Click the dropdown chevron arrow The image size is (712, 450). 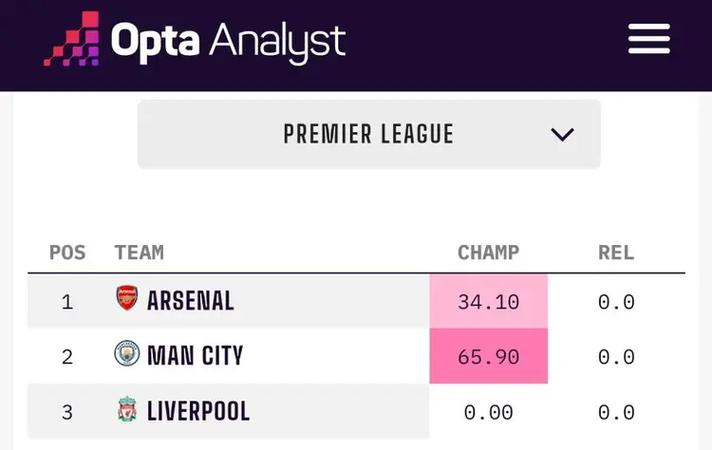[x=562, y=134]
